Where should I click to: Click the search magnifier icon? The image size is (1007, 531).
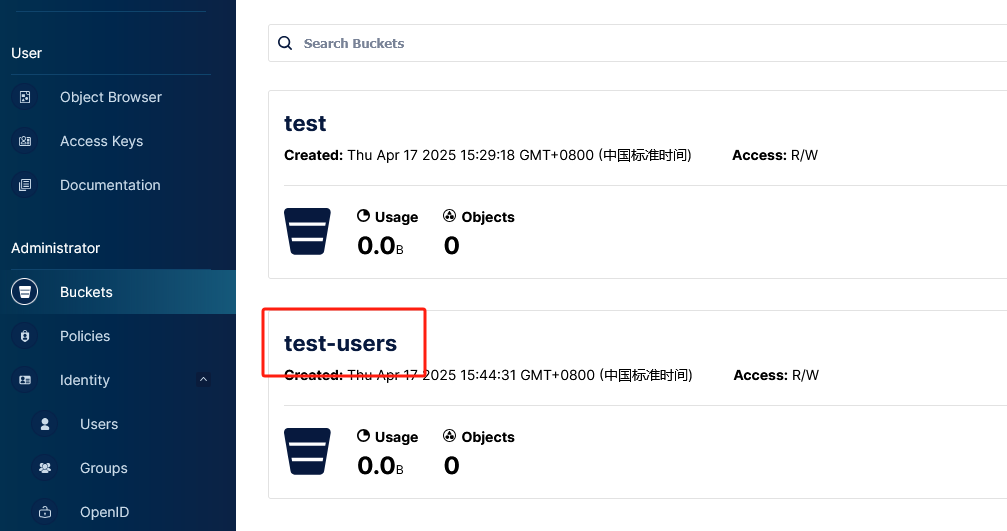[285, 43]
